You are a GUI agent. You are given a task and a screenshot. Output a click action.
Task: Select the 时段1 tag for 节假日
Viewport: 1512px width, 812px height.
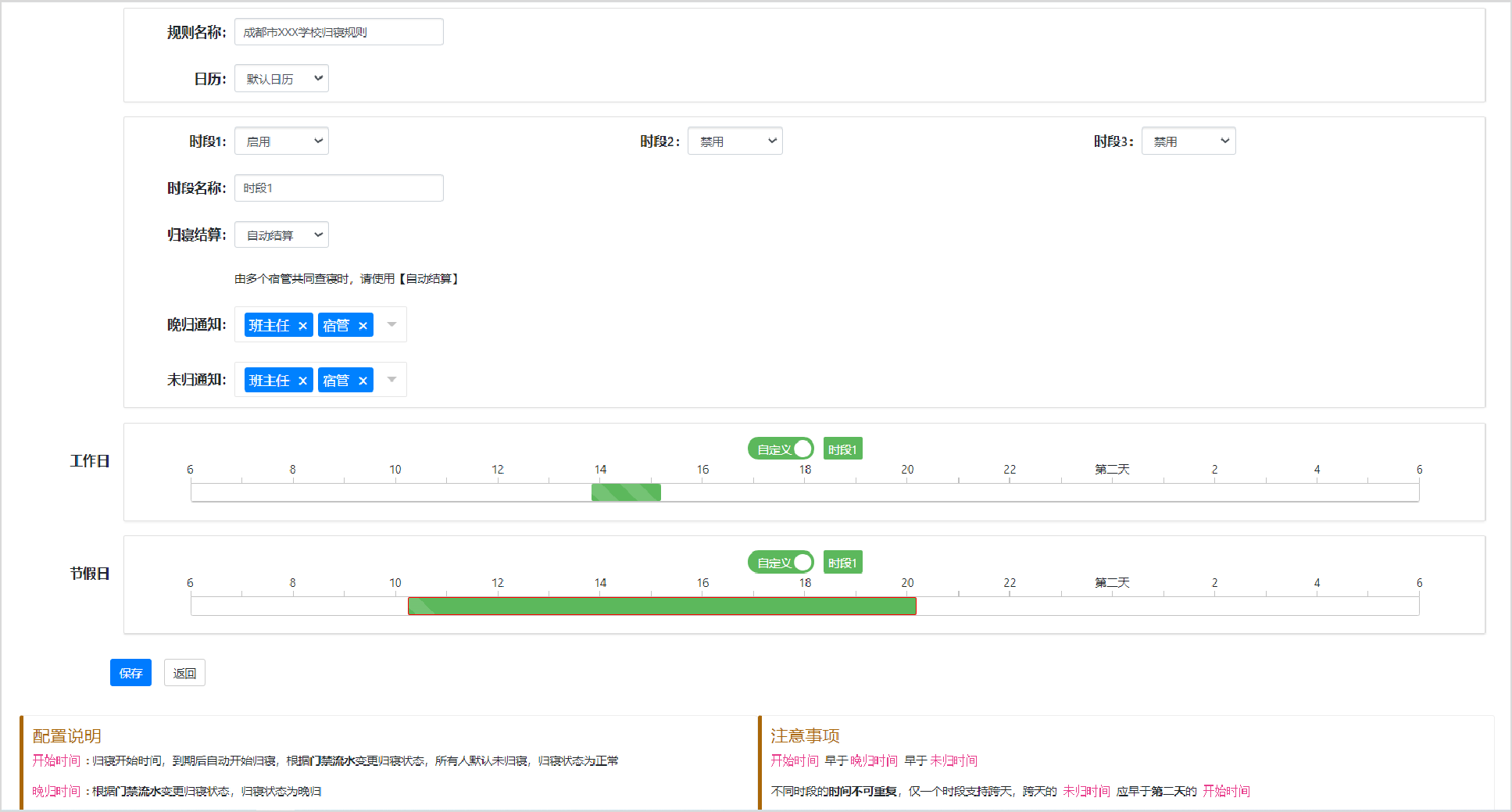pyautogui.click(x=842, y=563)
